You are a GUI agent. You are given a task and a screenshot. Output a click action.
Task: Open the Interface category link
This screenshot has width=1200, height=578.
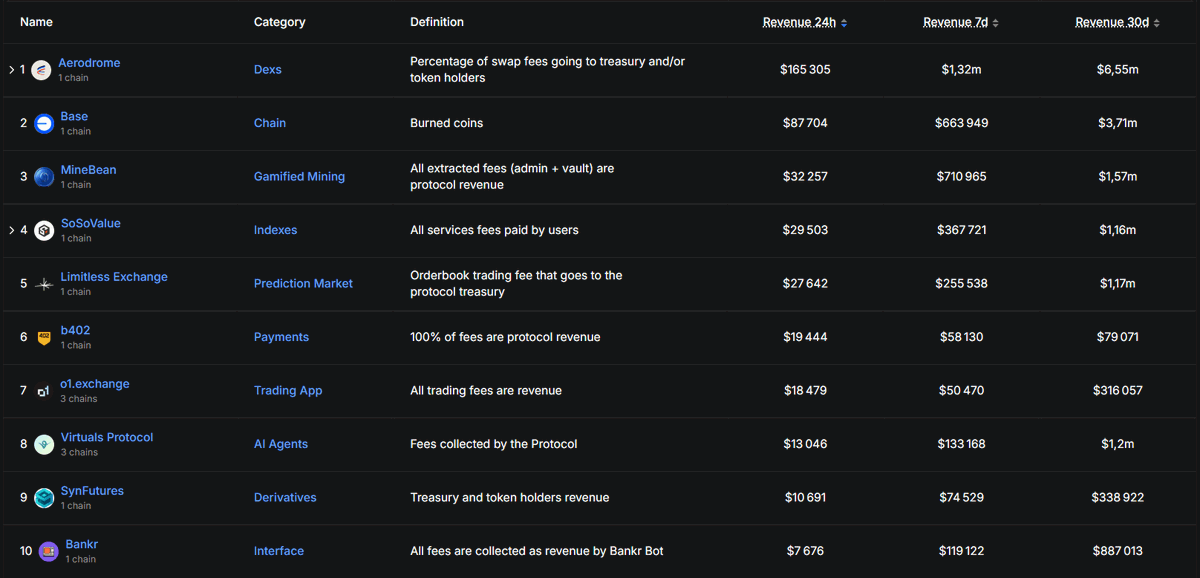click(279, 551)
